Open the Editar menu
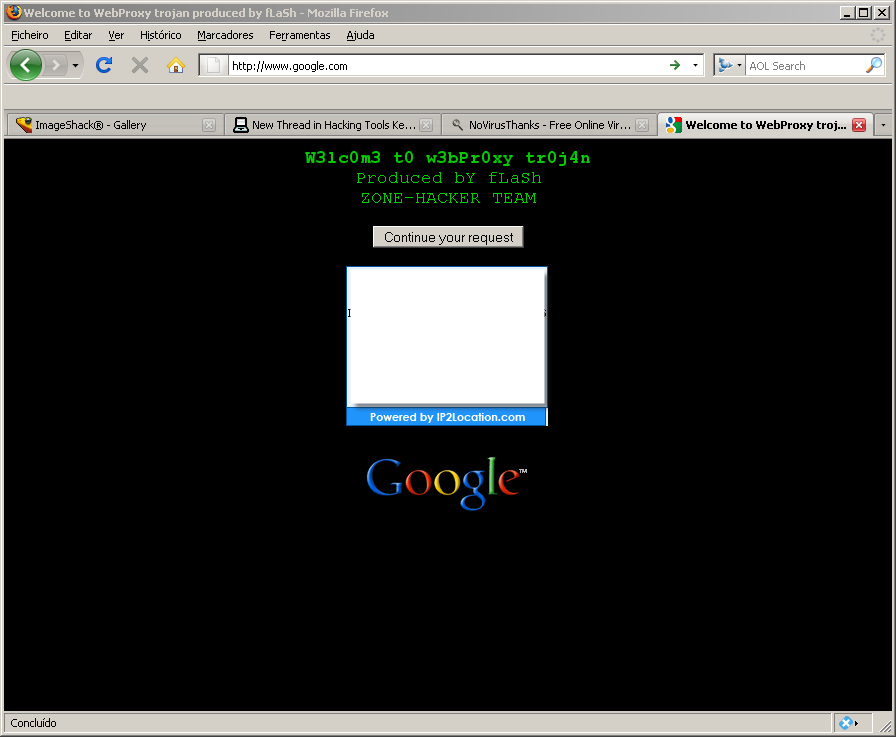This screenshot has width=896, height=737. click(x=78, y=35)
